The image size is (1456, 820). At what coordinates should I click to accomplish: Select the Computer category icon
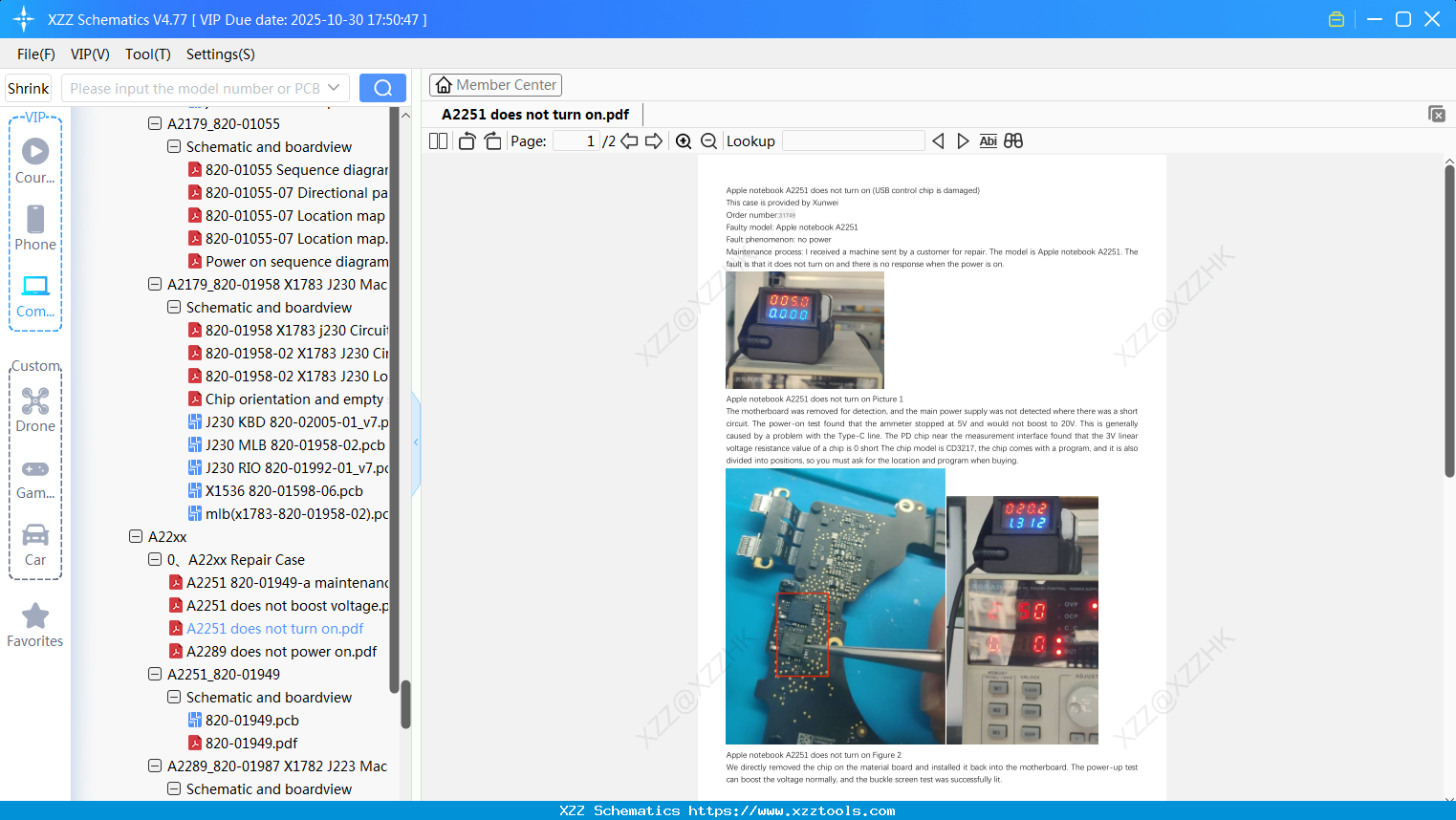[35, 295]
